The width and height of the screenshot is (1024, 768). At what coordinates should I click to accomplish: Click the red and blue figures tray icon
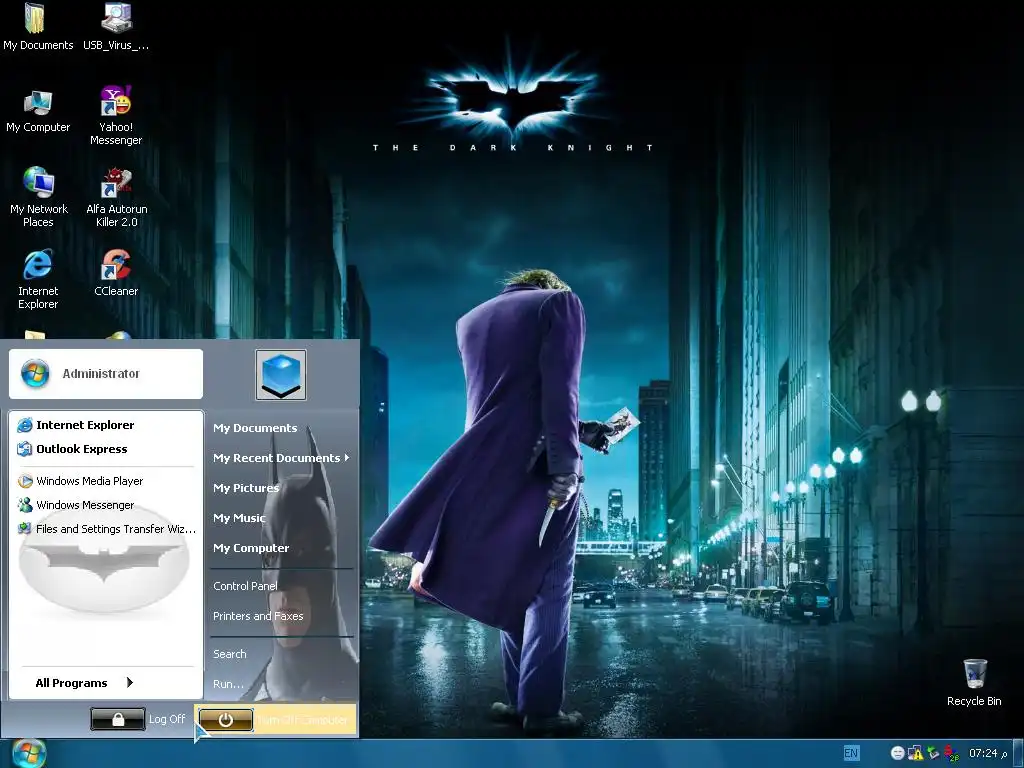click(x=952, y=753)
